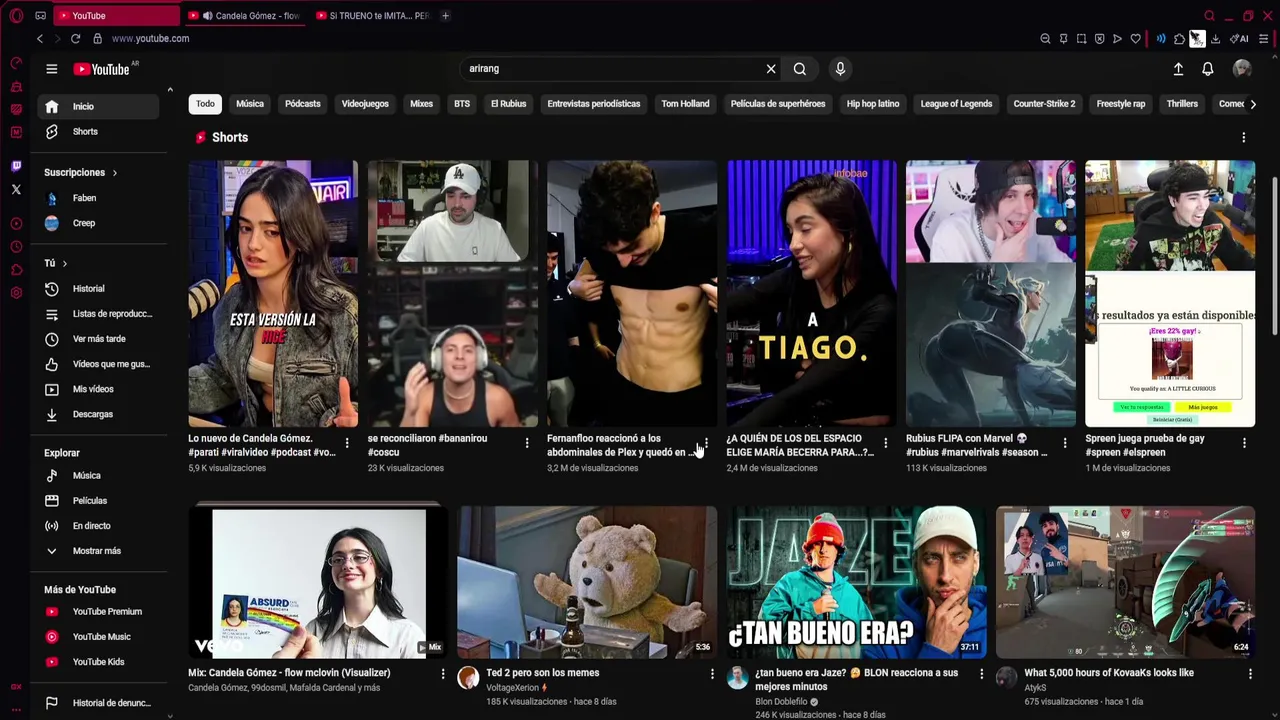Open the upload/create video icon
The image size is (1280, 720).
[x=1178, y=69]
